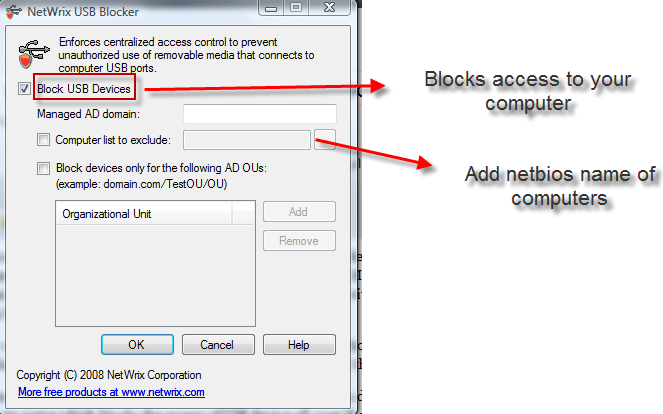
Task: Uncheck the Block USB Devices checkbox
Action: coord(24,89)
